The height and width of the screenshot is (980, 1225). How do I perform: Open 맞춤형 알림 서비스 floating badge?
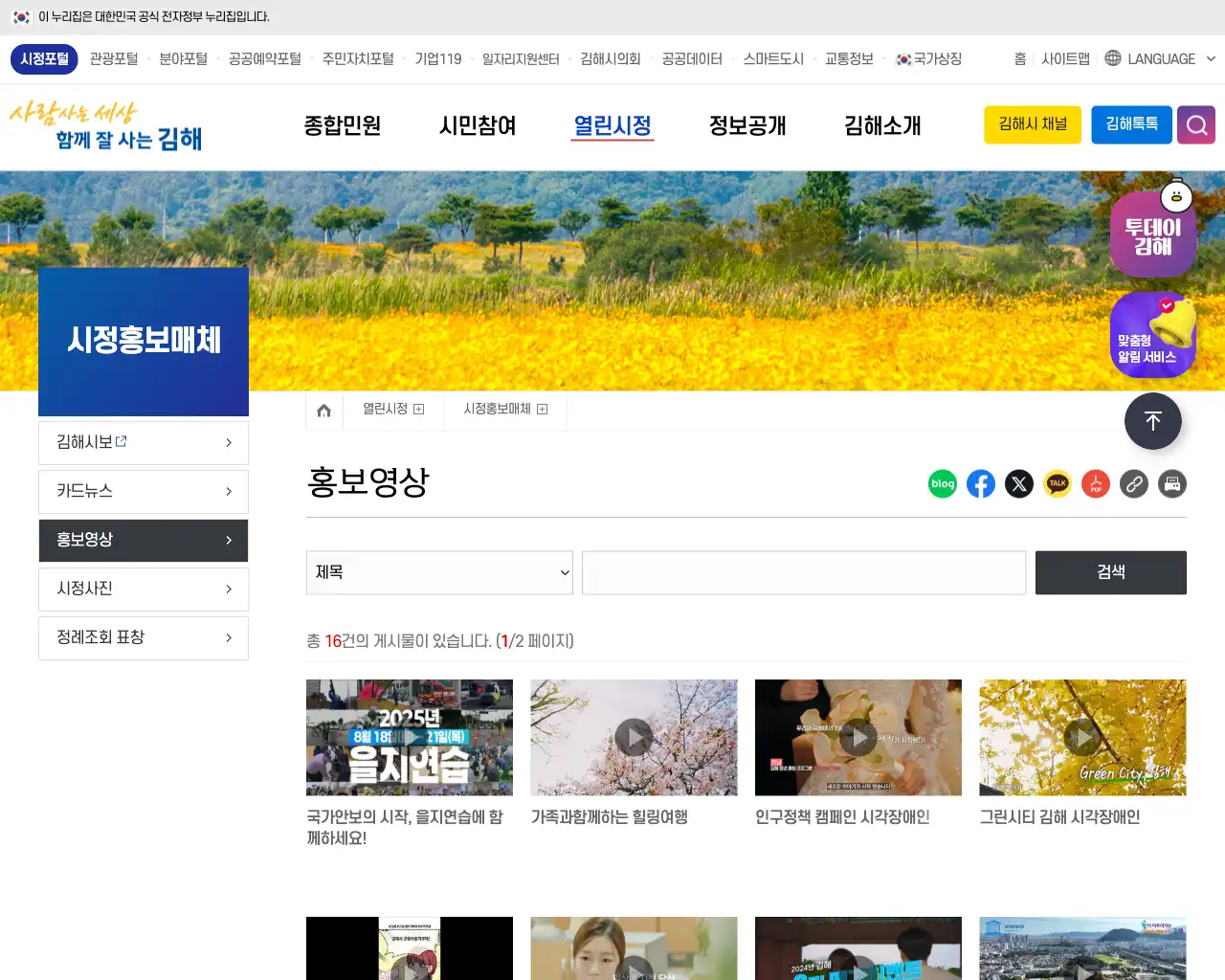(x=1153, y=336)
